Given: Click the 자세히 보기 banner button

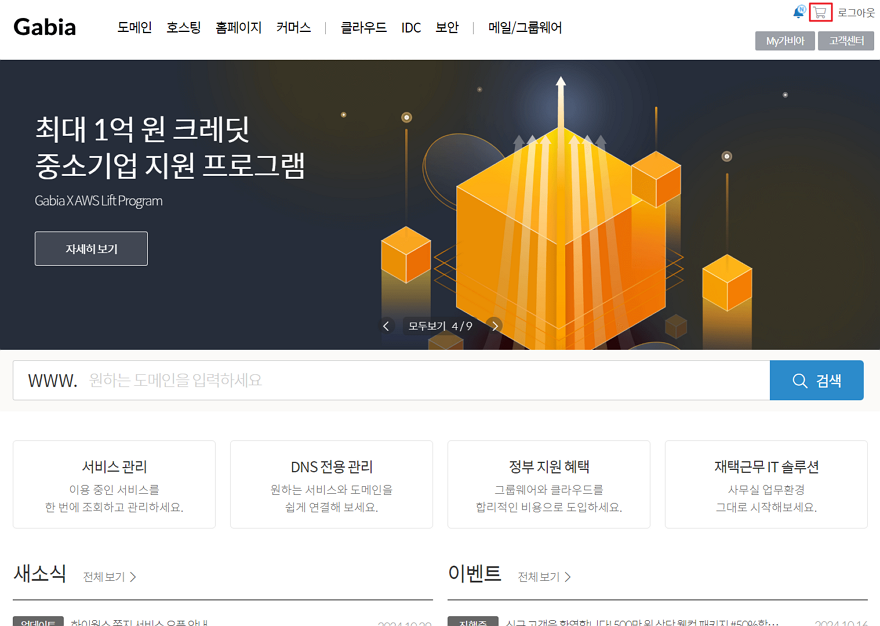Looking at the screenshot, I should click(91, 248).
